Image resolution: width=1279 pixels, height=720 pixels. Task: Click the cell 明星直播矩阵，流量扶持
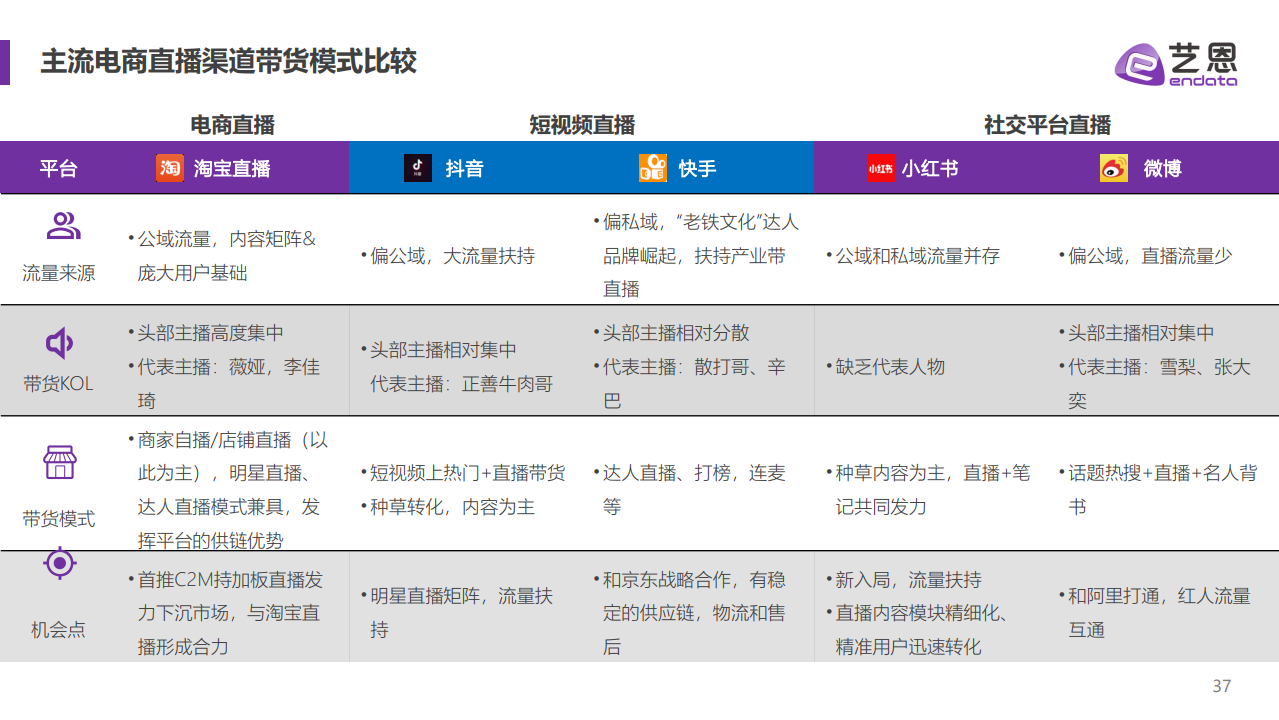click(456, 613)
